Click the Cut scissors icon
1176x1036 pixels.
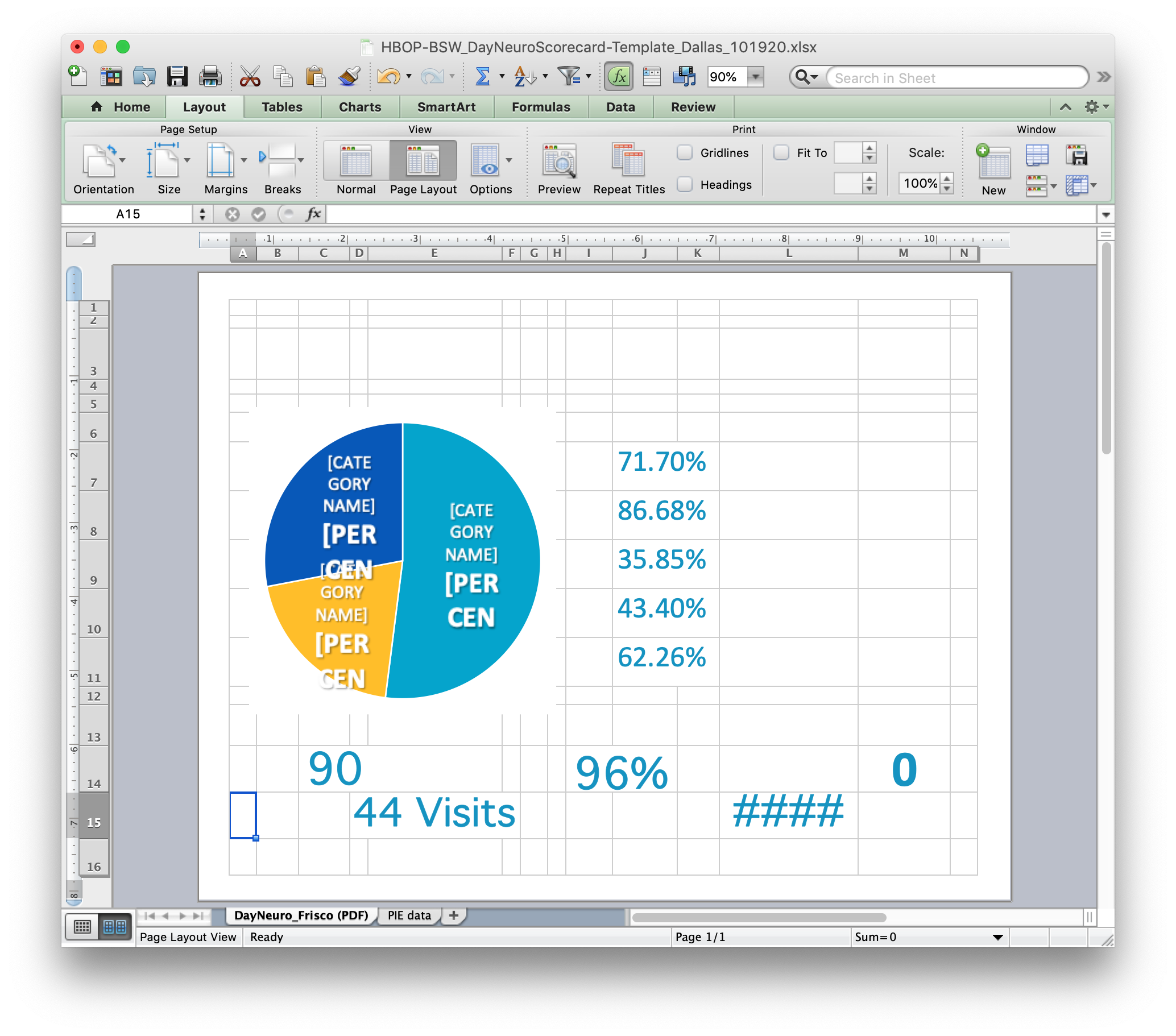(250, 77)
